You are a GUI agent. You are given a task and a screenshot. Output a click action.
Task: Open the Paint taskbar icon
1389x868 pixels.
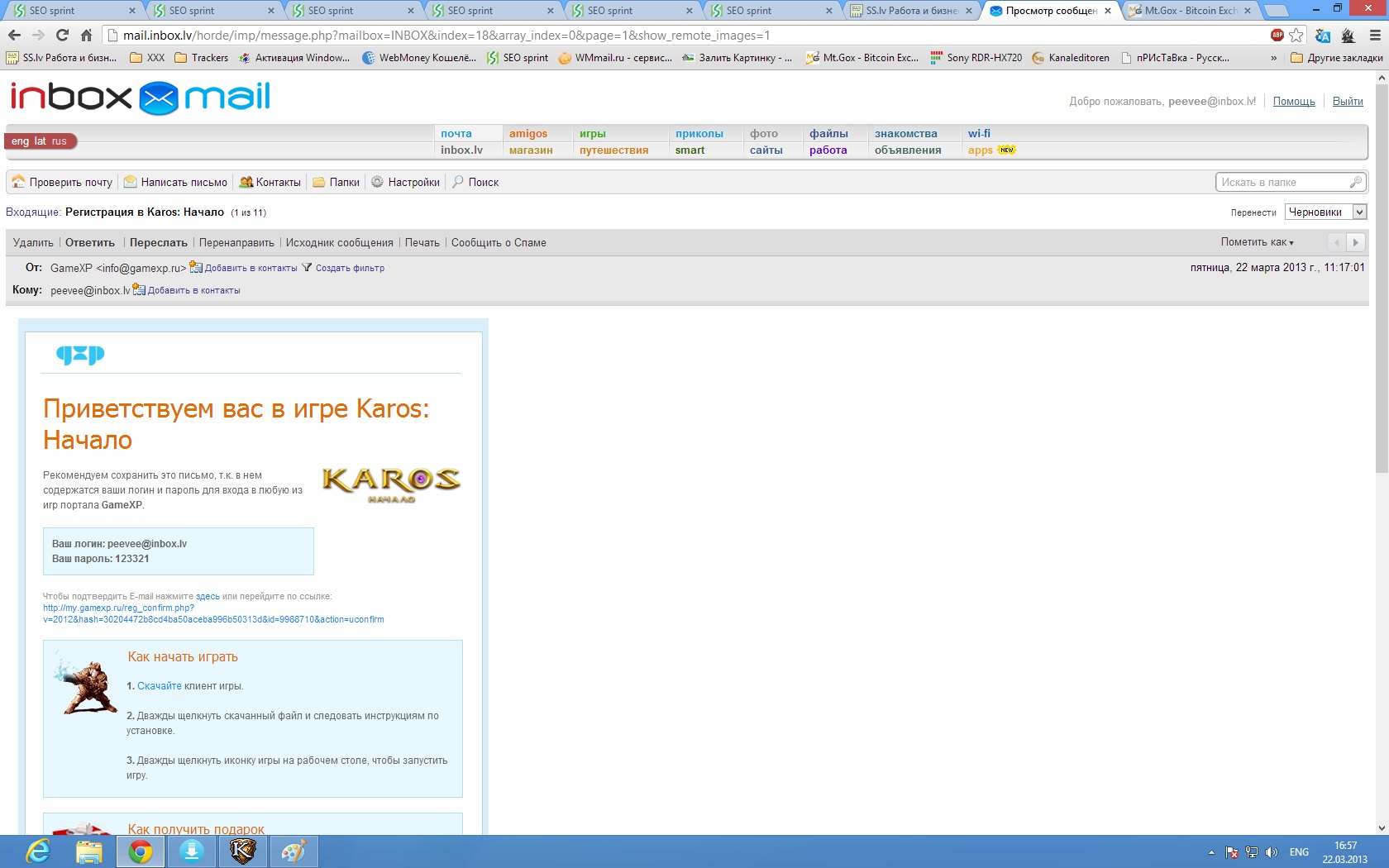[x=294, y=851]
